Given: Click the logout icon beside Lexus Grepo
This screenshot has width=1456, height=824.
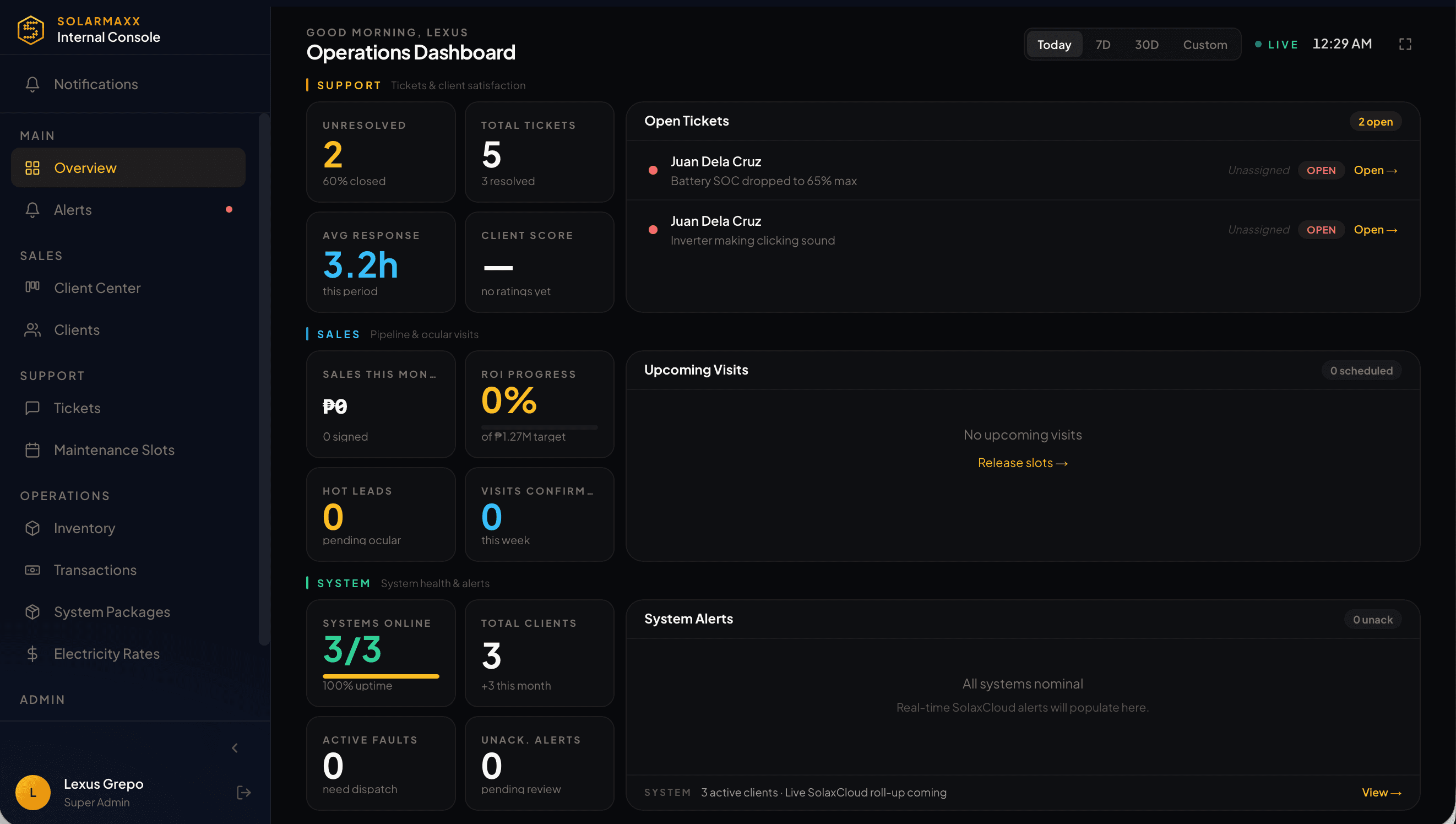Looking at the screenshot, I should click(x=244, y=792).
